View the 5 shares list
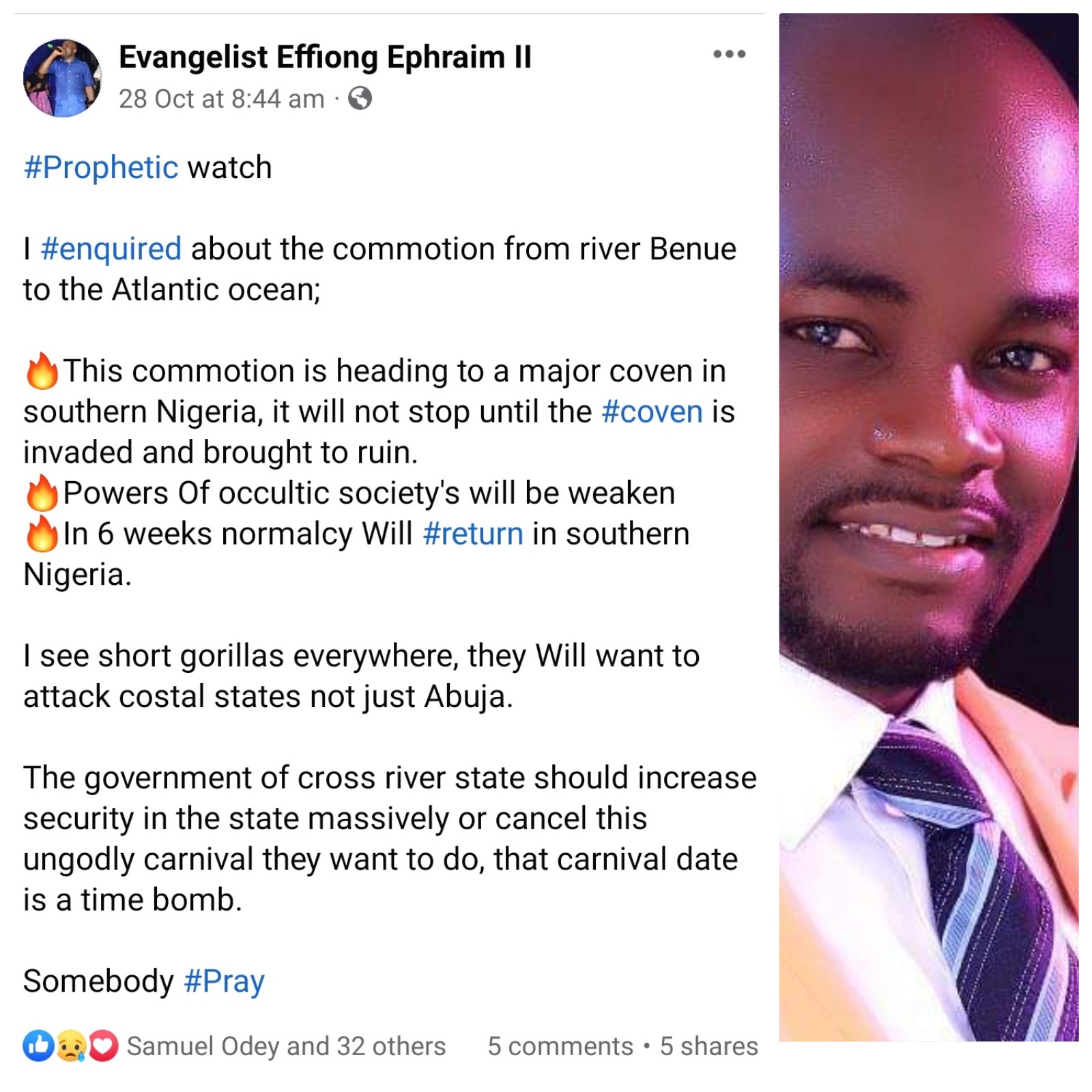 [709, 1046]
